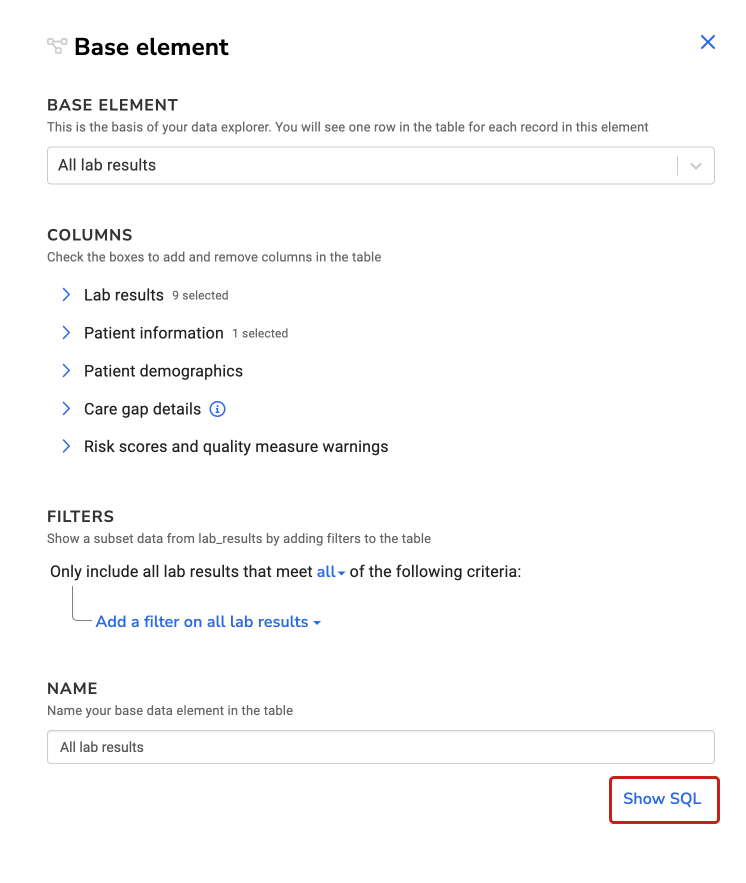Expand Risk scores and quality measure warnings
Screen dimensions: 746x883
[66, 447]
